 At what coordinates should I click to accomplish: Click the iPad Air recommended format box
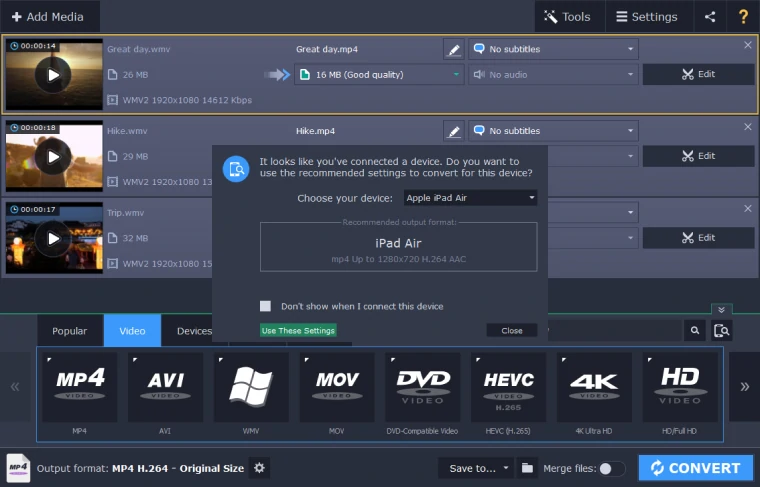(x=398, y=247)
